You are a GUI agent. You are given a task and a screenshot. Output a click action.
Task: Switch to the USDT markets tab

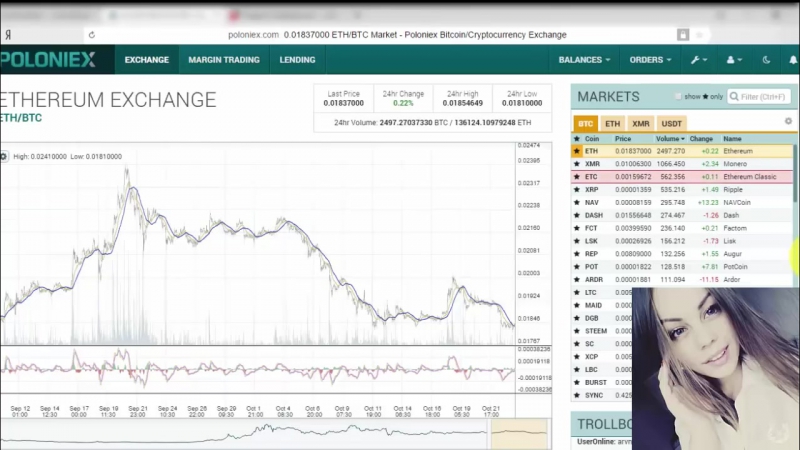point(671,123)
